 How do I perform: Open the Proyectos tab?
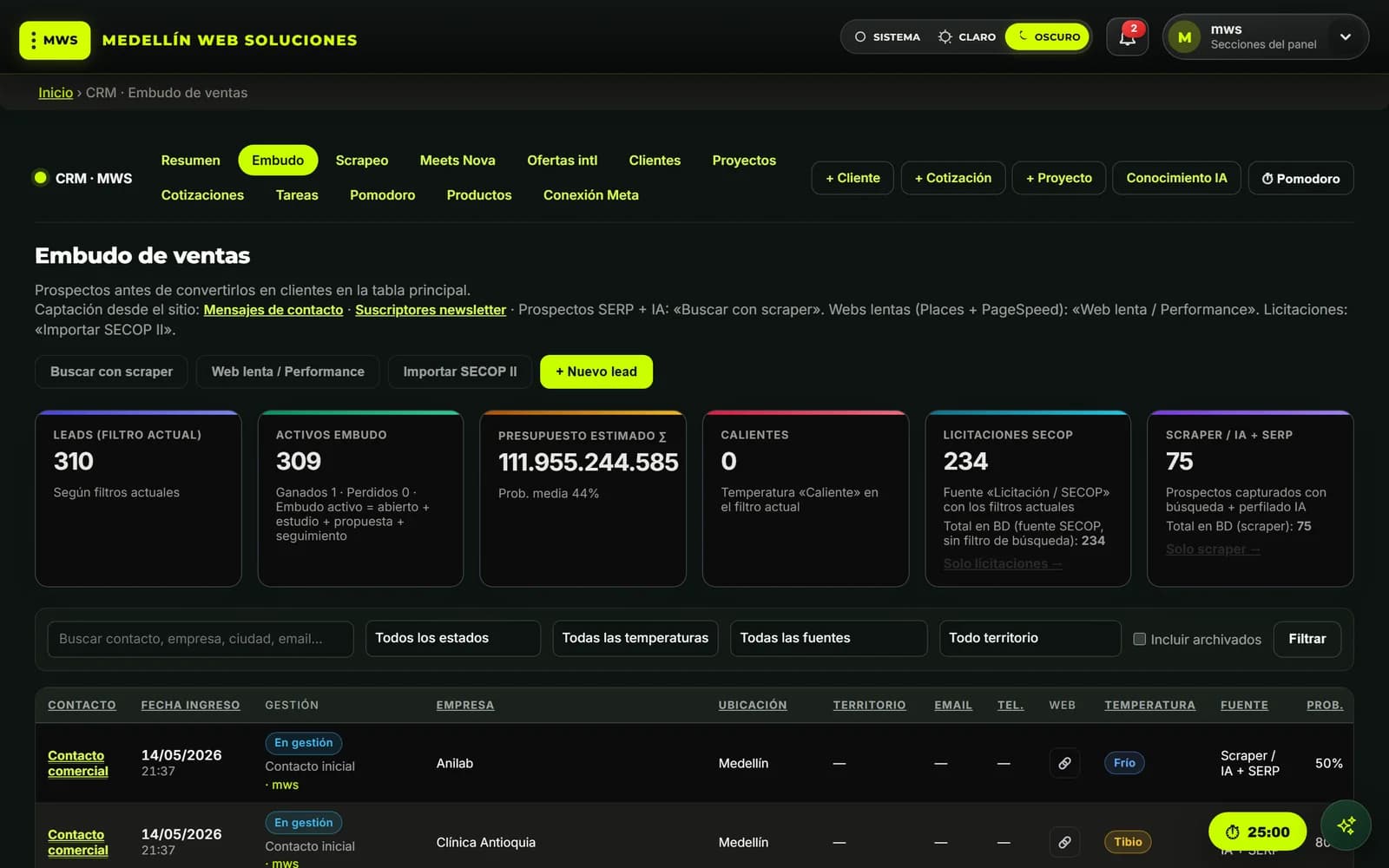[x=744, y=161]
